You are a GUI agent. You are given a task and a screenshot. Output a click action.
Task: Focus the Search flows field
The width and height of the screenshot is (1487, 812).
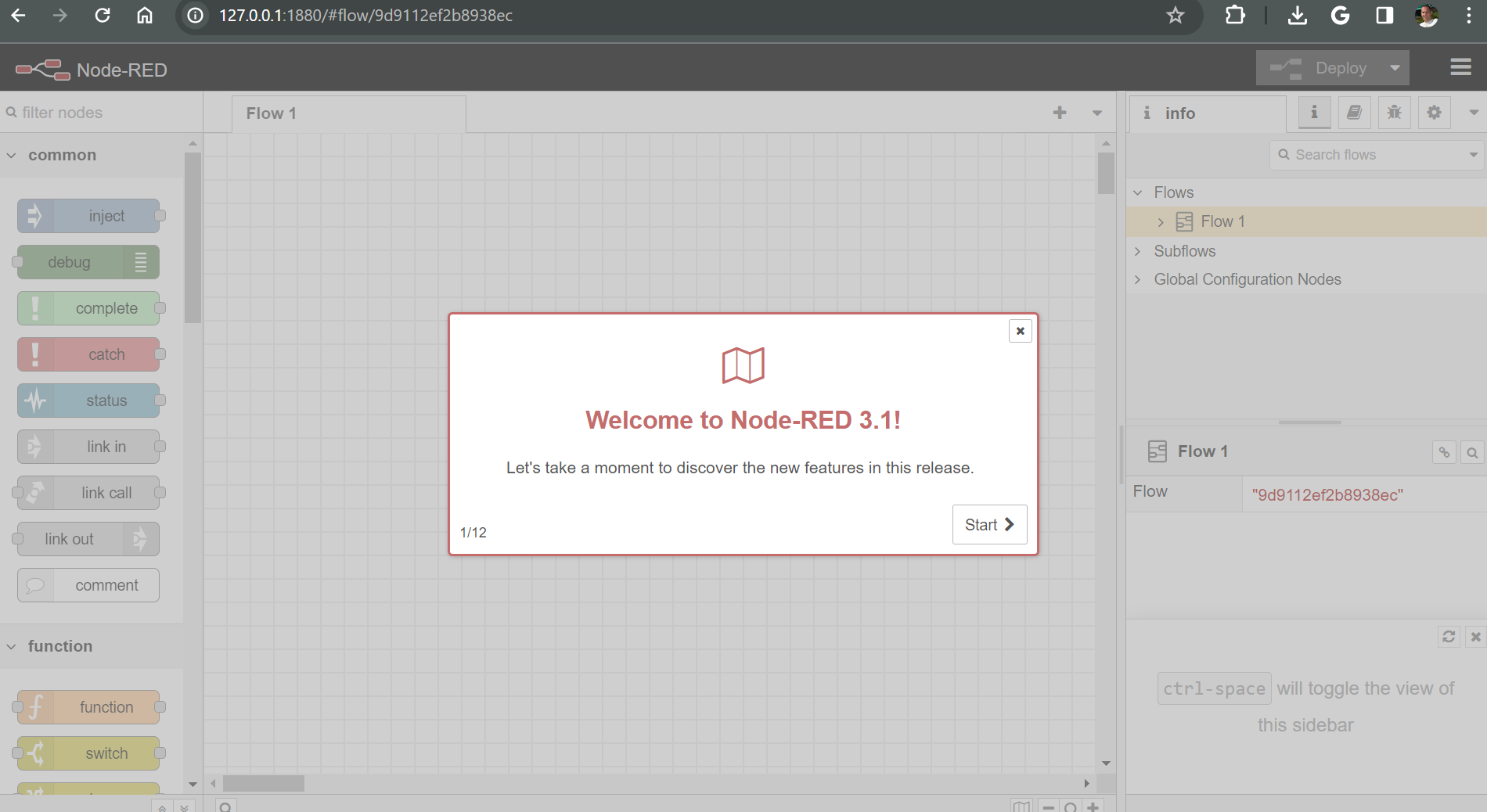click(1370, 155)
